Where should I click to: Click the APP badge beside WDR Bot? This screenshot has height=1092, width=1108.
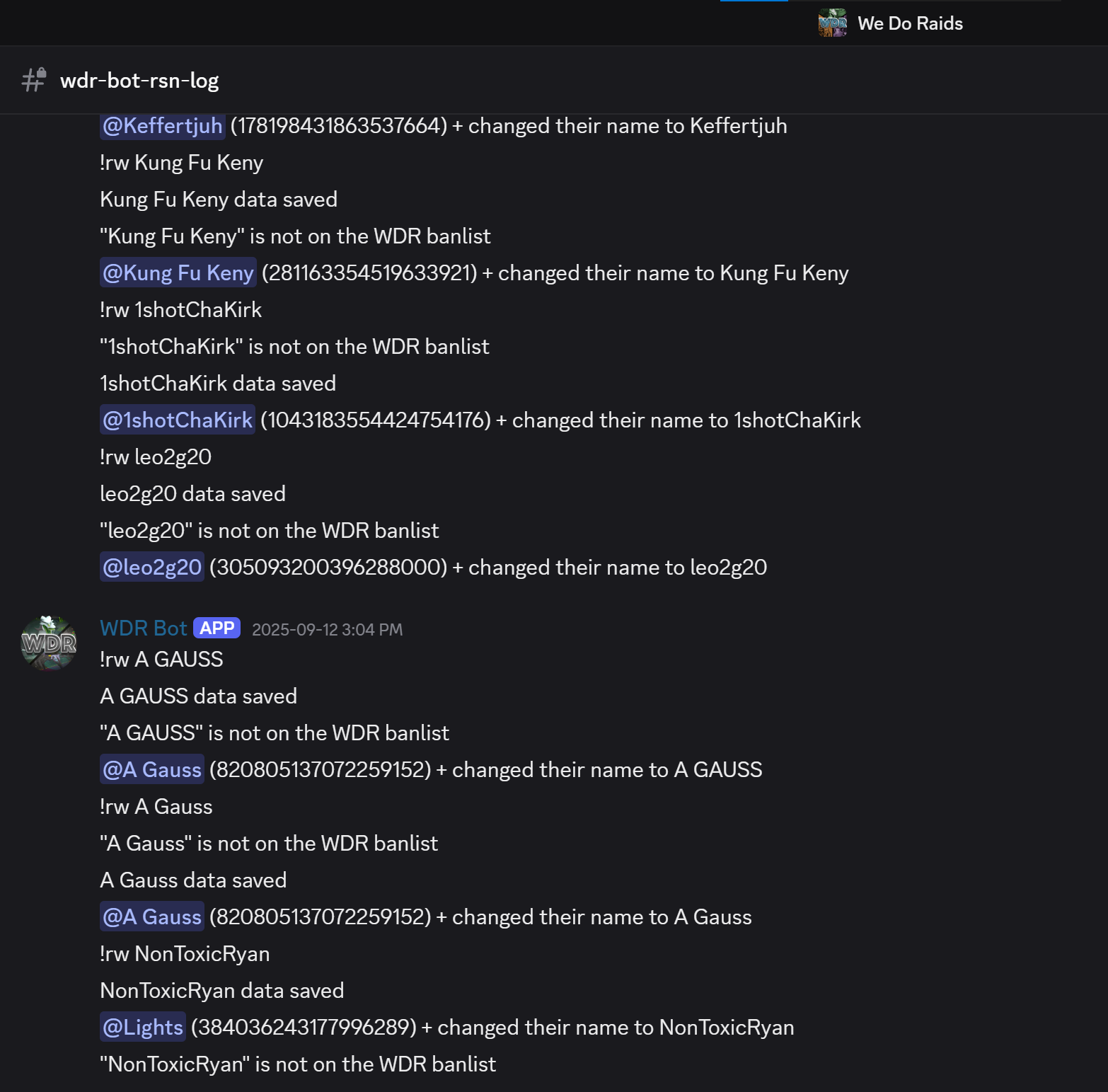coord(217,628)
